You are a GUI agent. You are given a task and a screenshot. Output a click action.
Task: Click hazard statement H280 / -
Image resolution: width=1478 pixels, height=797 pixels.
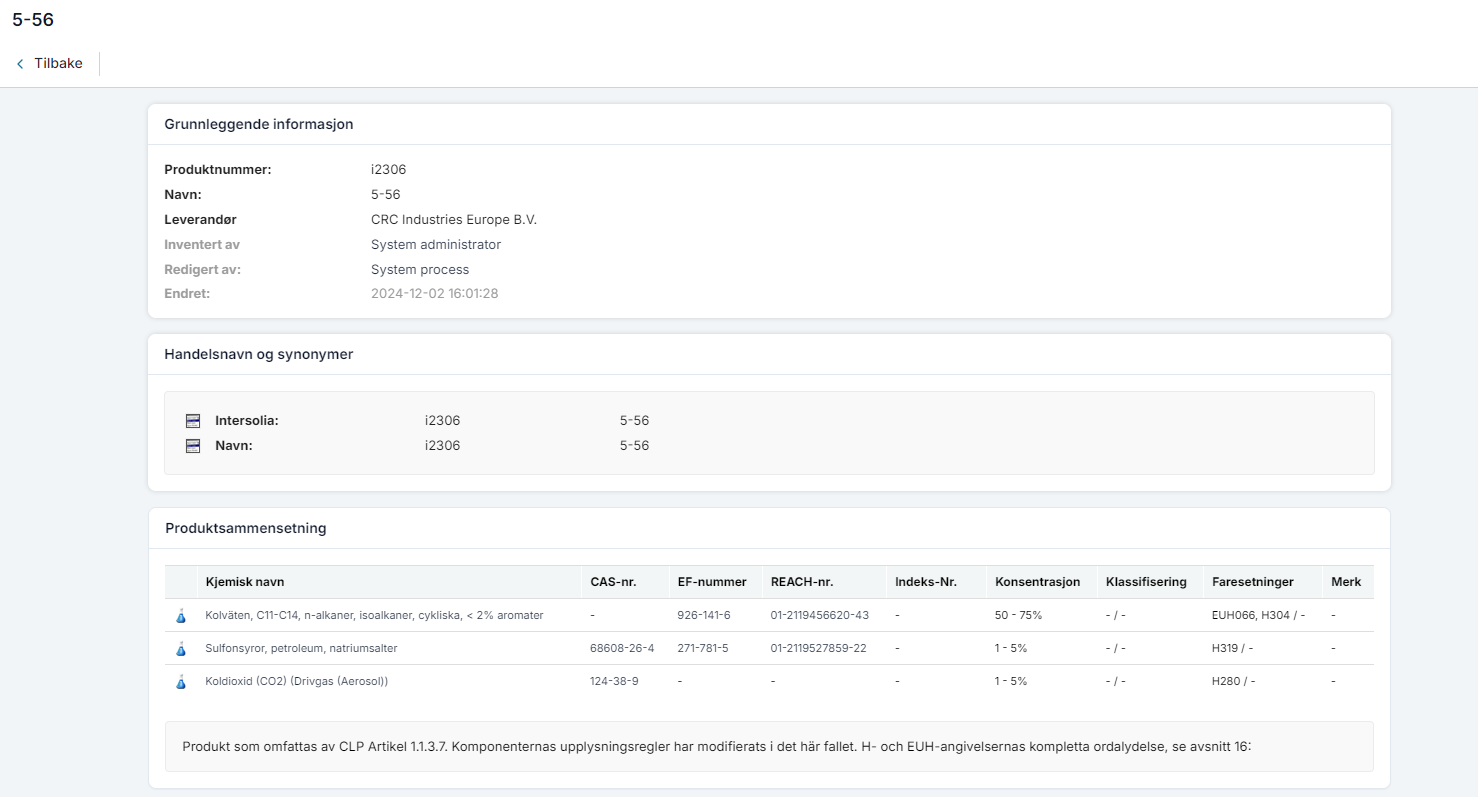pos(1233,682)
